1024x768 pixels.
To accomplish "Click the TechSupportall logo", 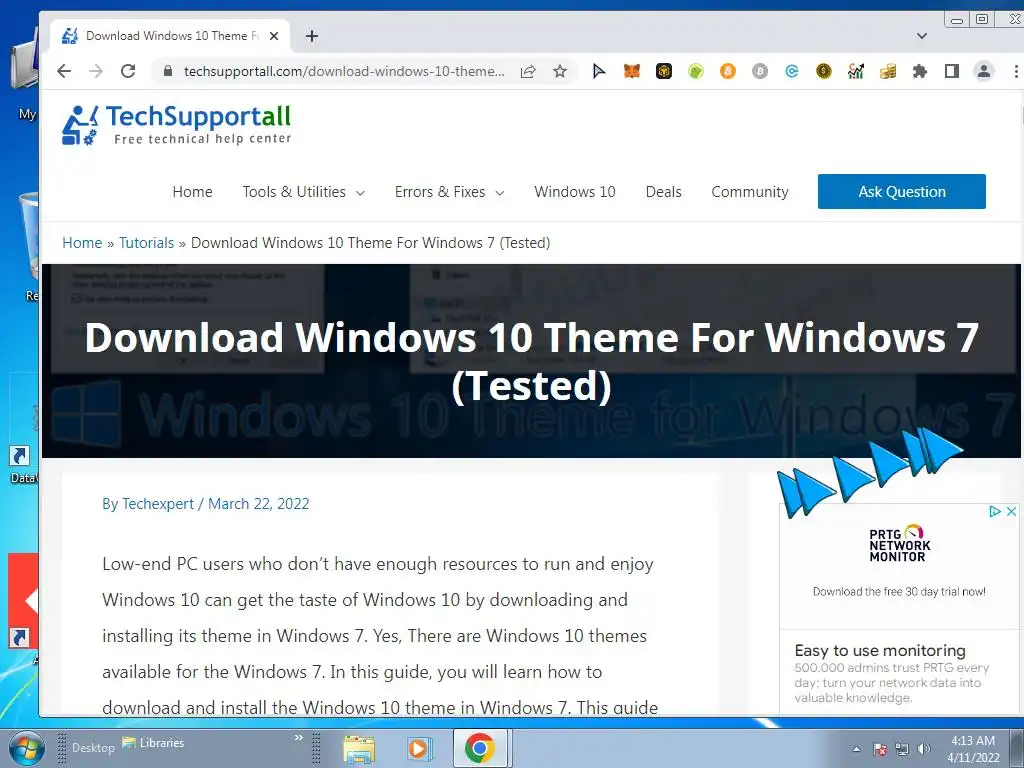I will (x=176, y=125).
